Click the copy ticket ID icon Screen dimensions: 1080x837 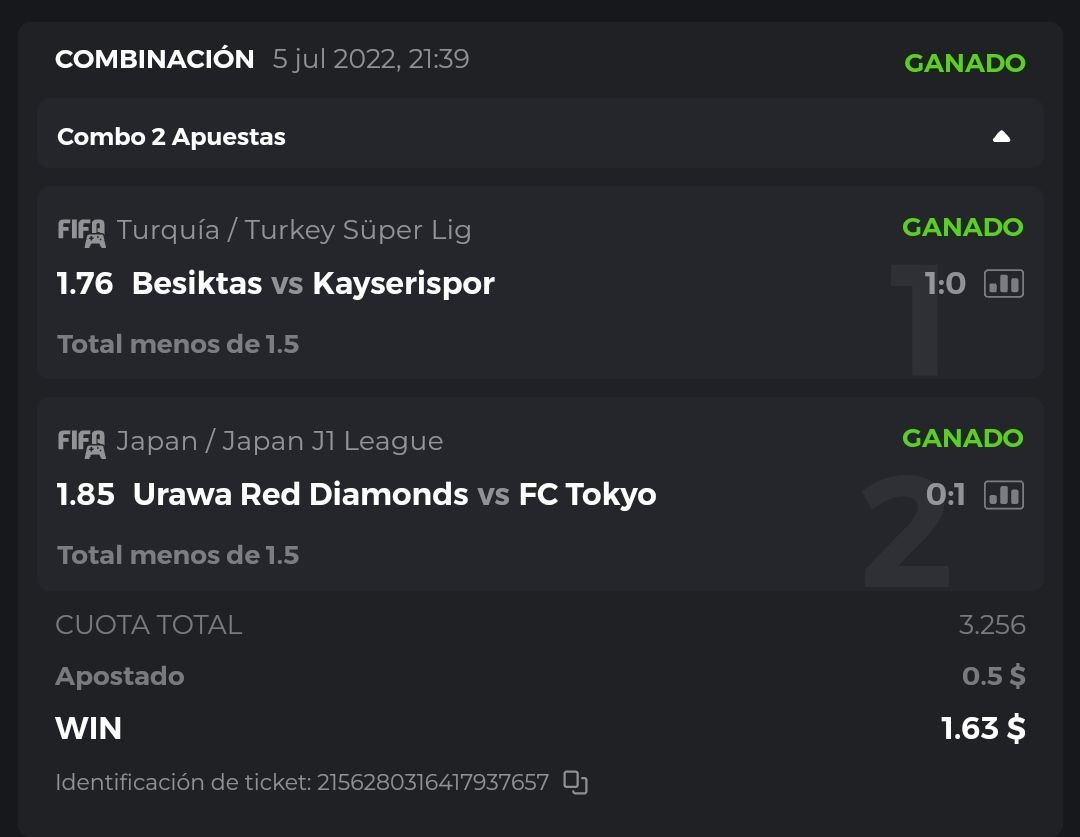coord(575,782)
